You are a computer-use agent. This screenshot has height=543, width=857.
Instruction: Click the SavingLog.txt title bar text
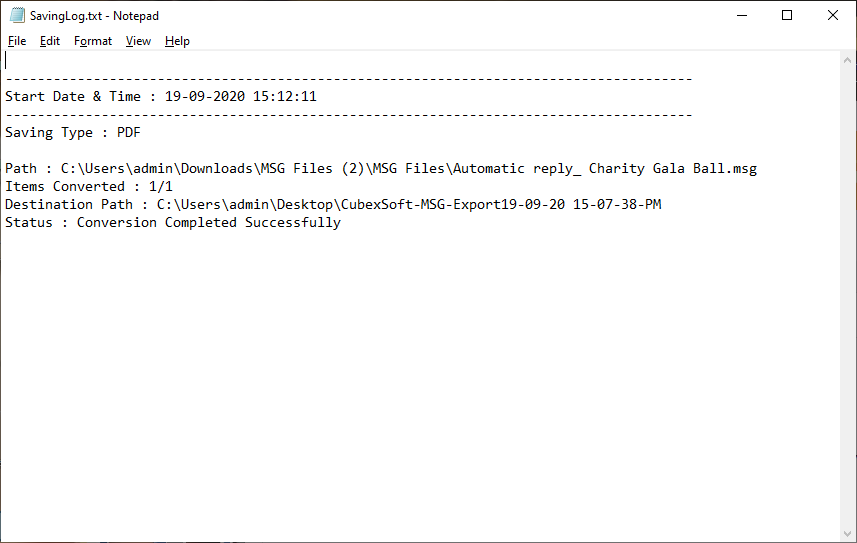(x=94, y=16)
